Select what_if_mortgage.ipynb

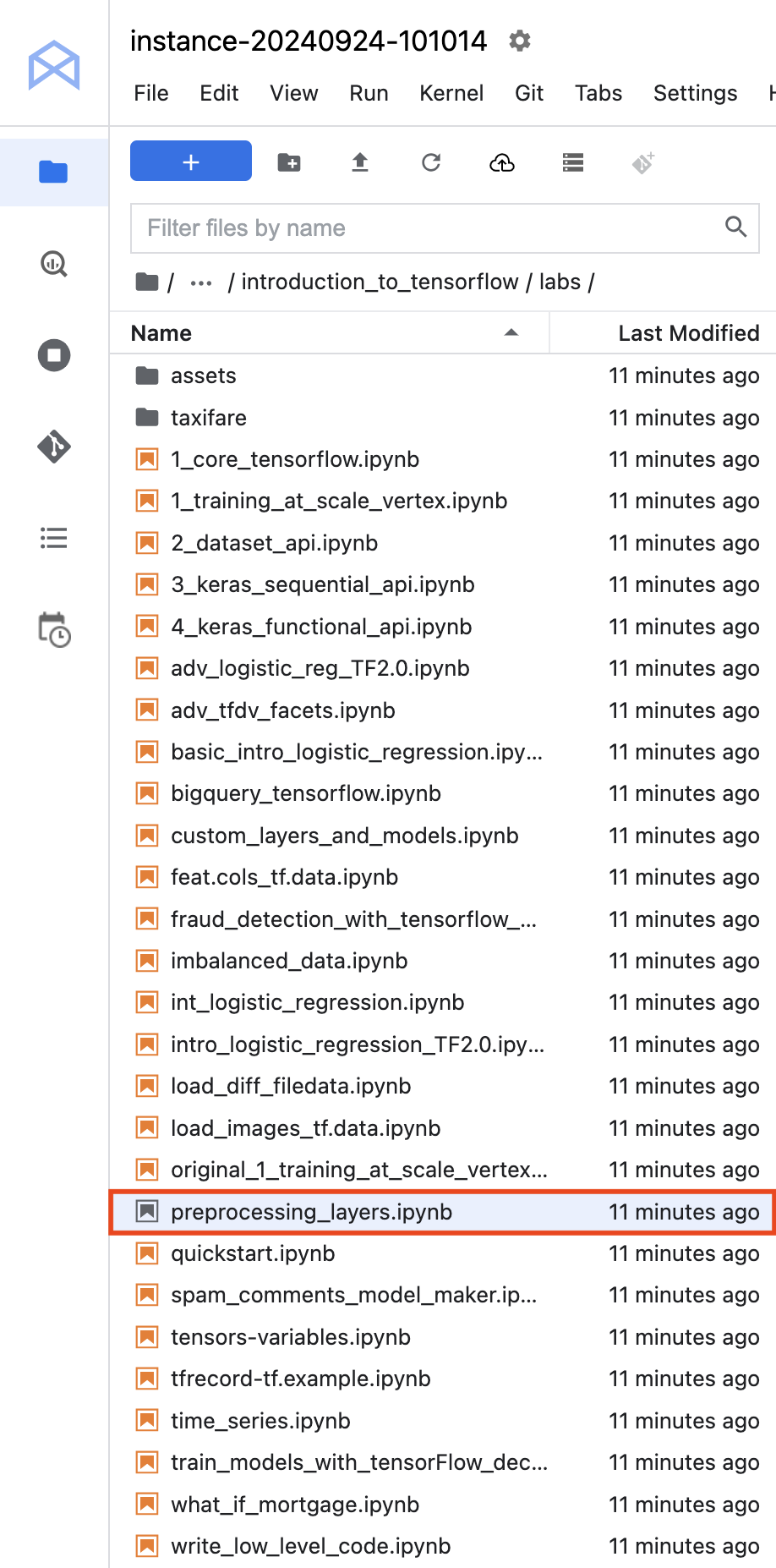[443, 1505]
